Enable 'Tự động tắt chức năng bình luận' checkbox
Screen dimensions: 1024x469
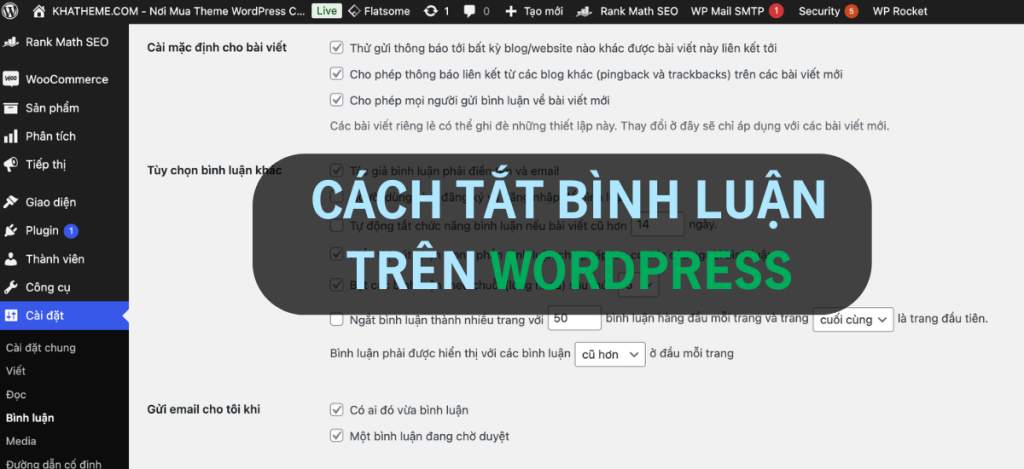coord(336,226)
